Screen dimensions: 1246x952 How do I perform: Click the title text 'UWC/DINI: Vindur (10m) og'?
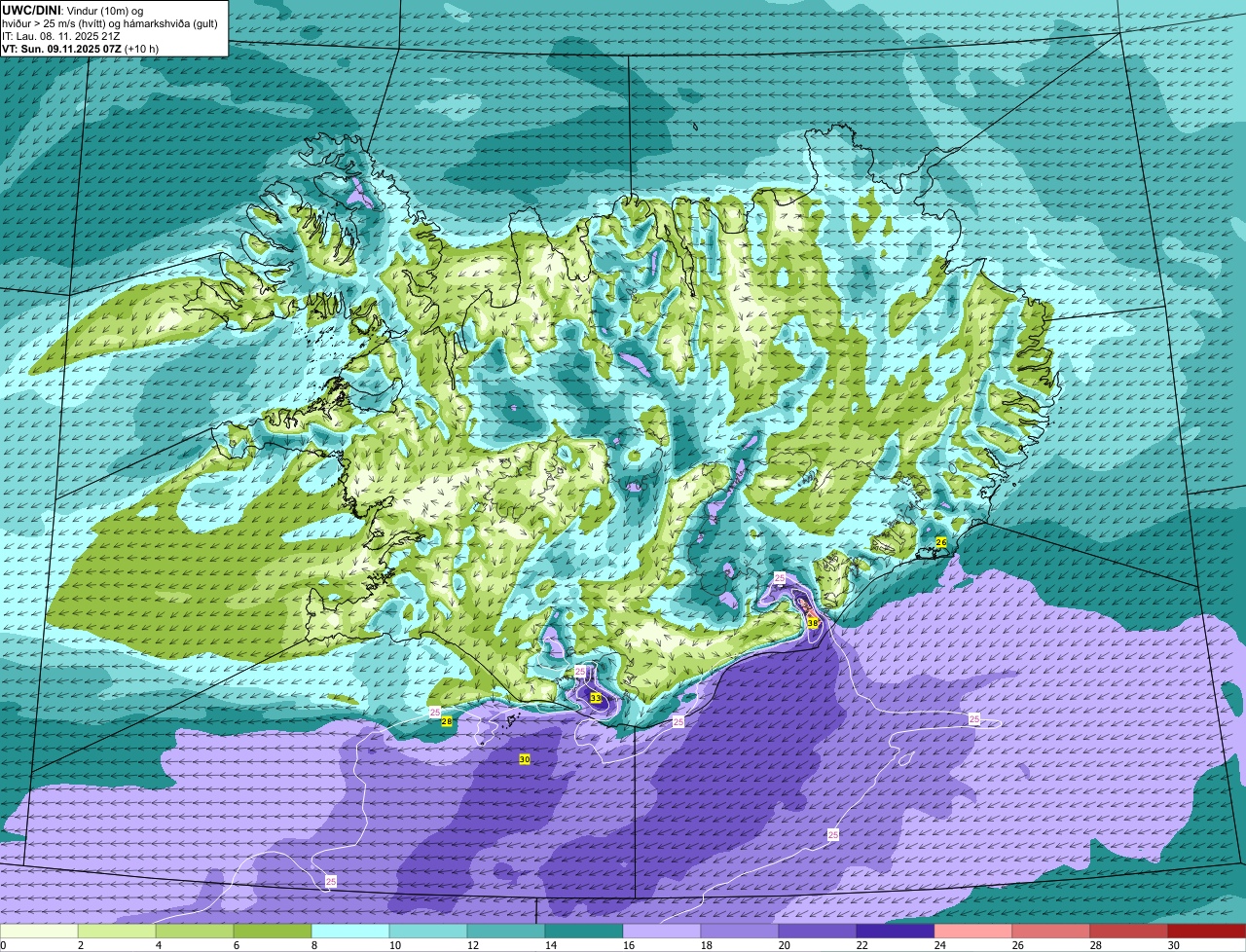click(72, 10)
